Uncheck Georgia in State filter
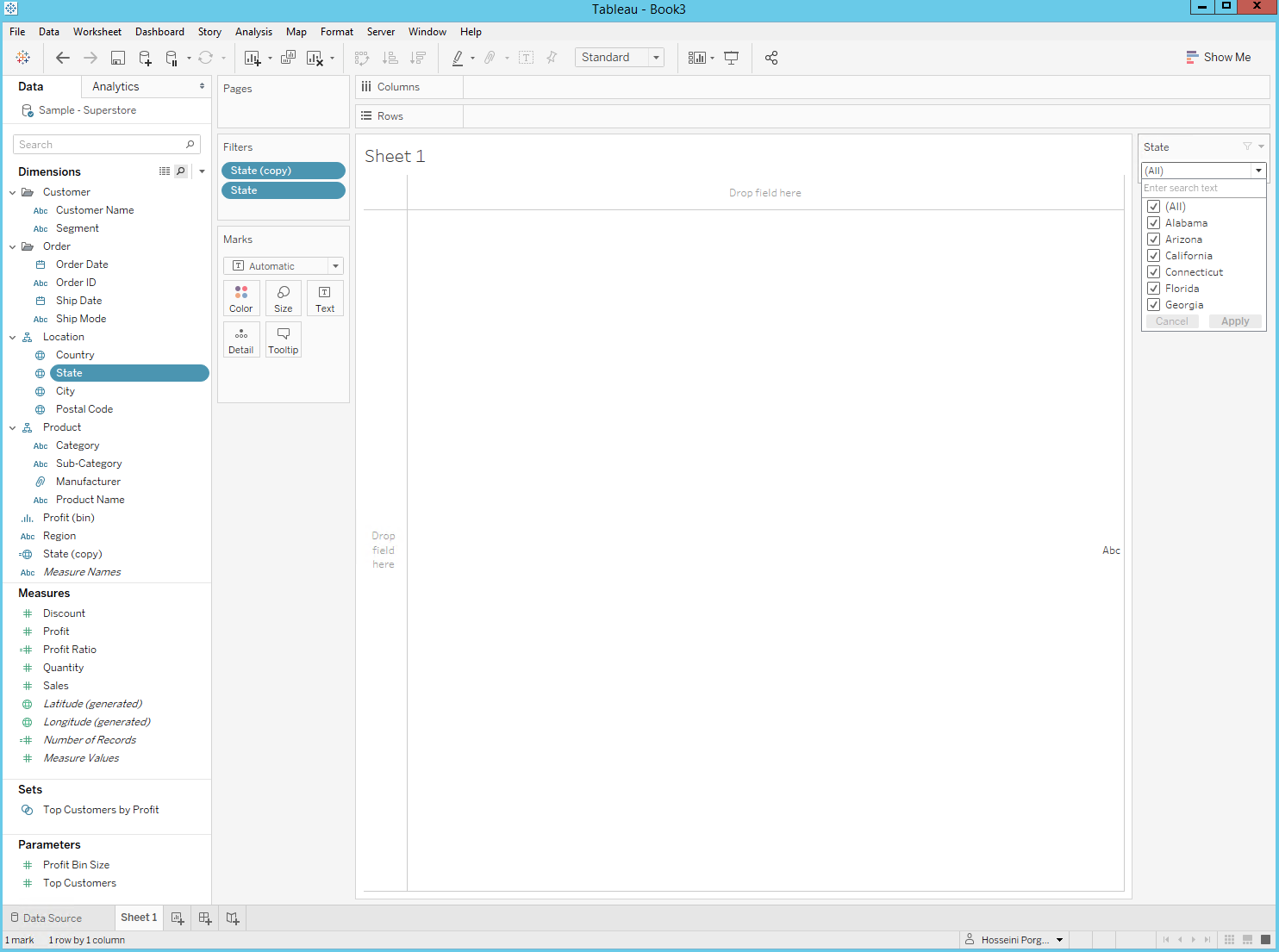The image size is (1279, 952). 1153,305
